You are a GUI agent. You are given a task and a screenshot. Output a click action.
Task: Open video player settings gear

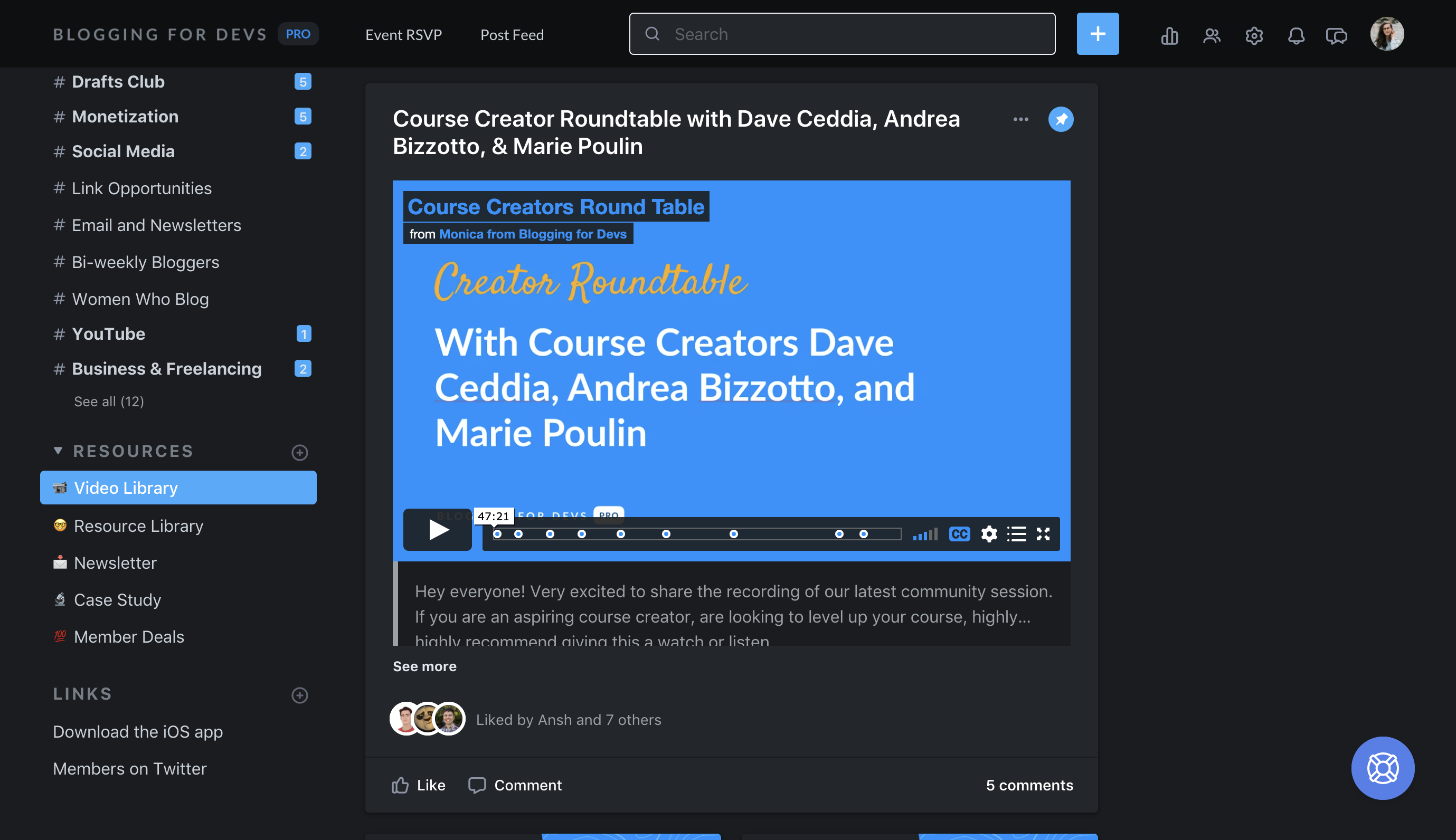pyautogui.click(x=989, y=534)
